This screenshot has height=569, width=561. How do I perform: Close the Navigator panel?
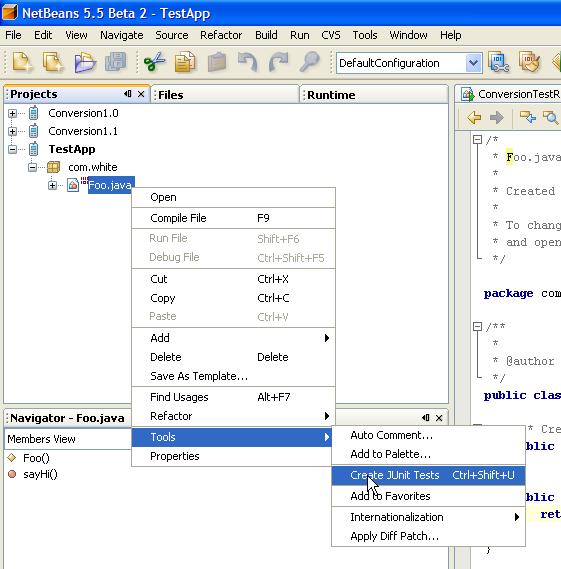tap(439, 418)
